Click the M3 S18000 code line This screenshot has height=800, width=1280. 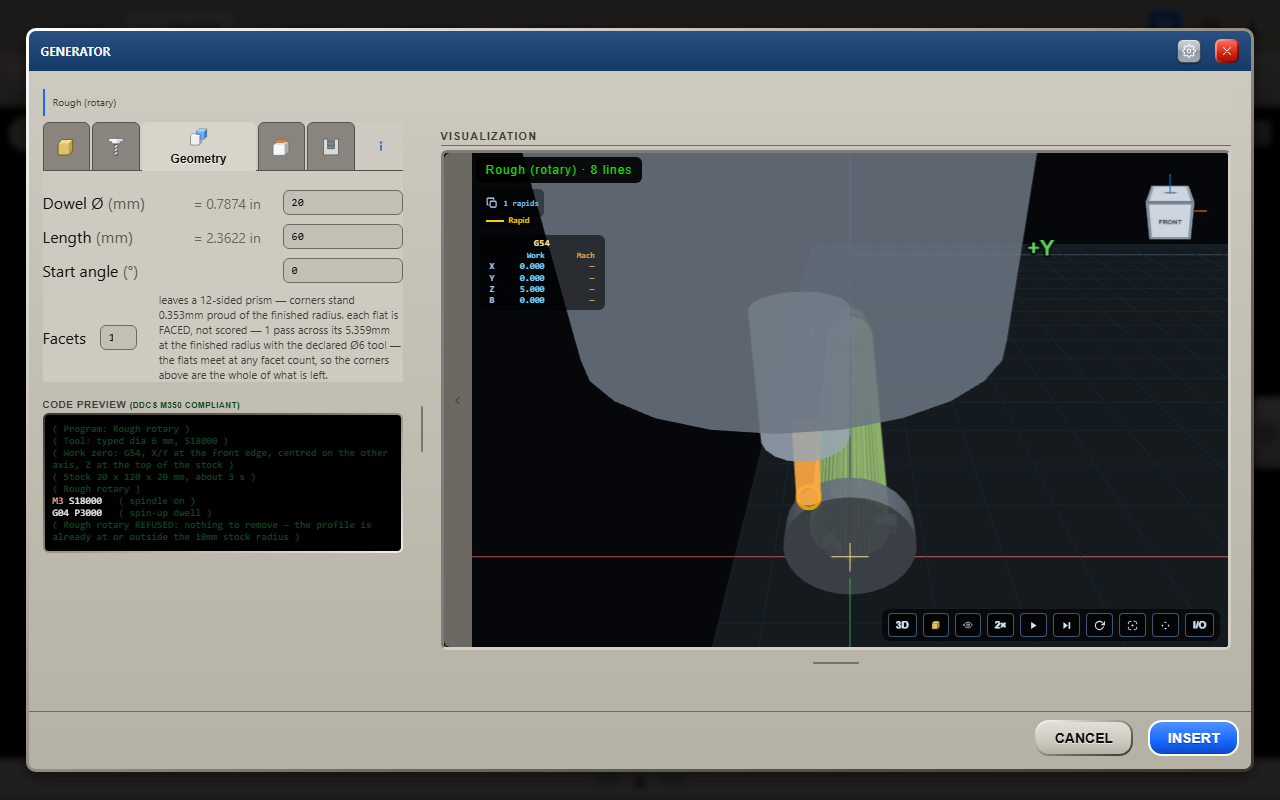[x=123, y=500]
